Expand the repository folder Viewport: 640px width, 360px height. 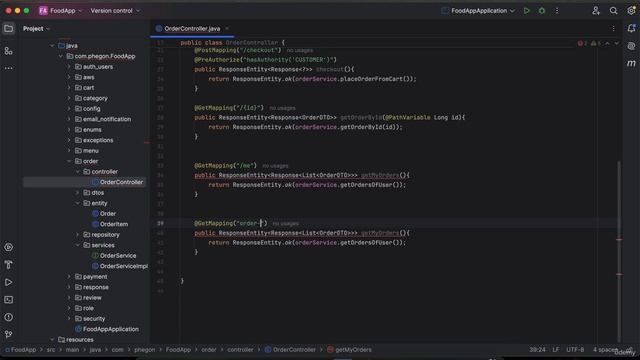(x=78, y=235)
